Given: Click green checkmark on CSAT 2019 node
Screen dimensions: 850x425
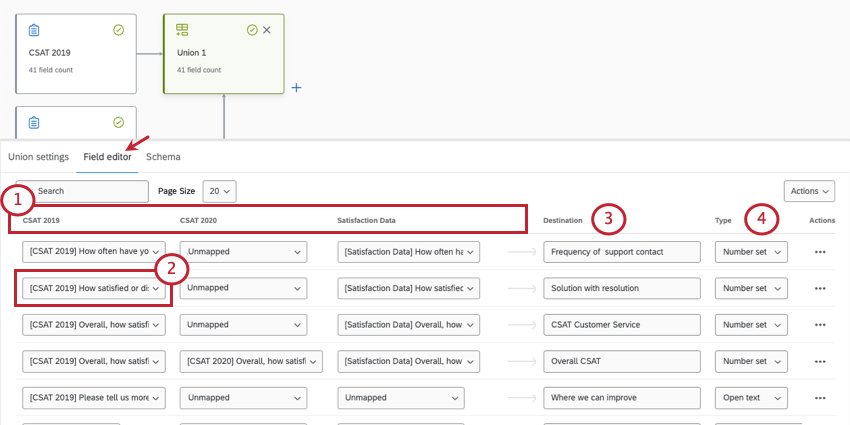Looking at the screenshot, I should [119, 31].
